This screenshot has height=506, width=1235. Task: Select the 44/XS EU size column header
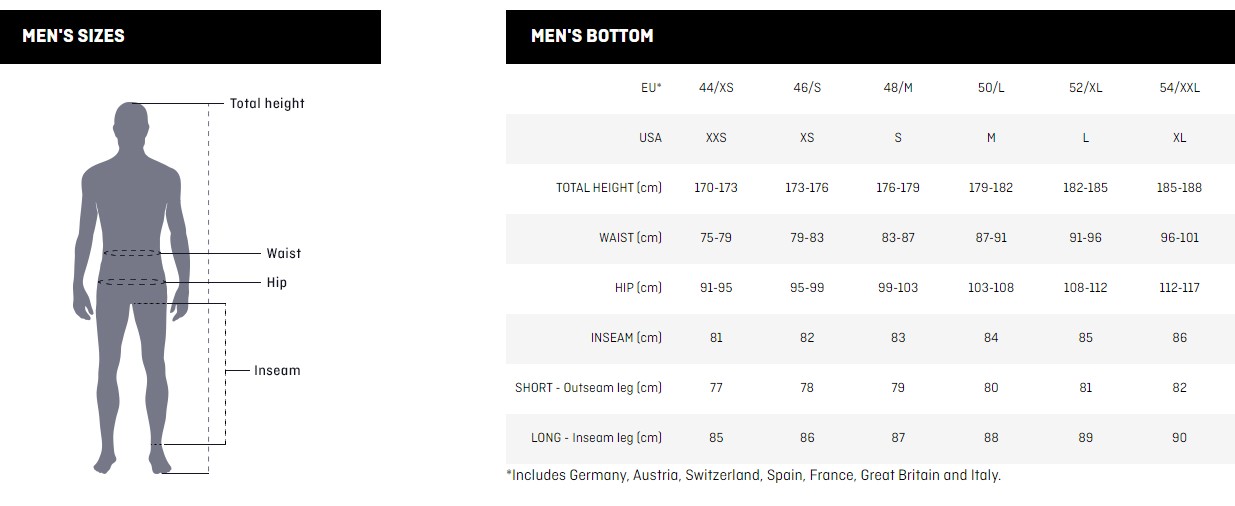(x=716, y=88)
